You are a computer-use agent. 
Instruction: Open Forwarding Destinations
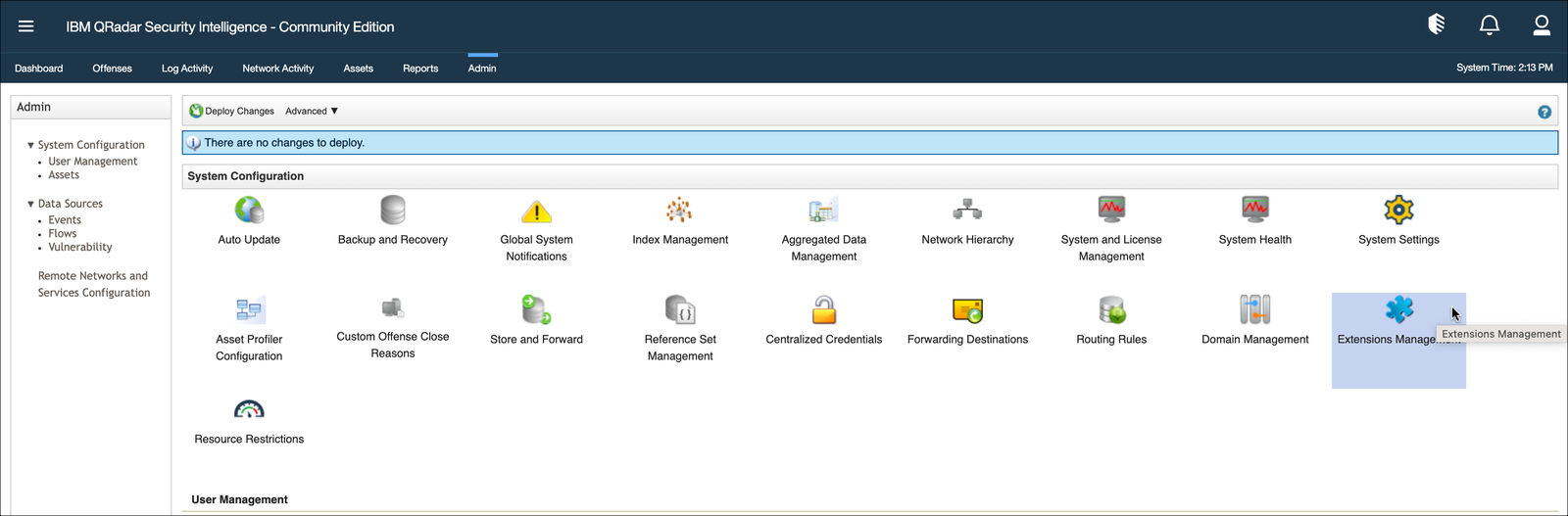967,320
